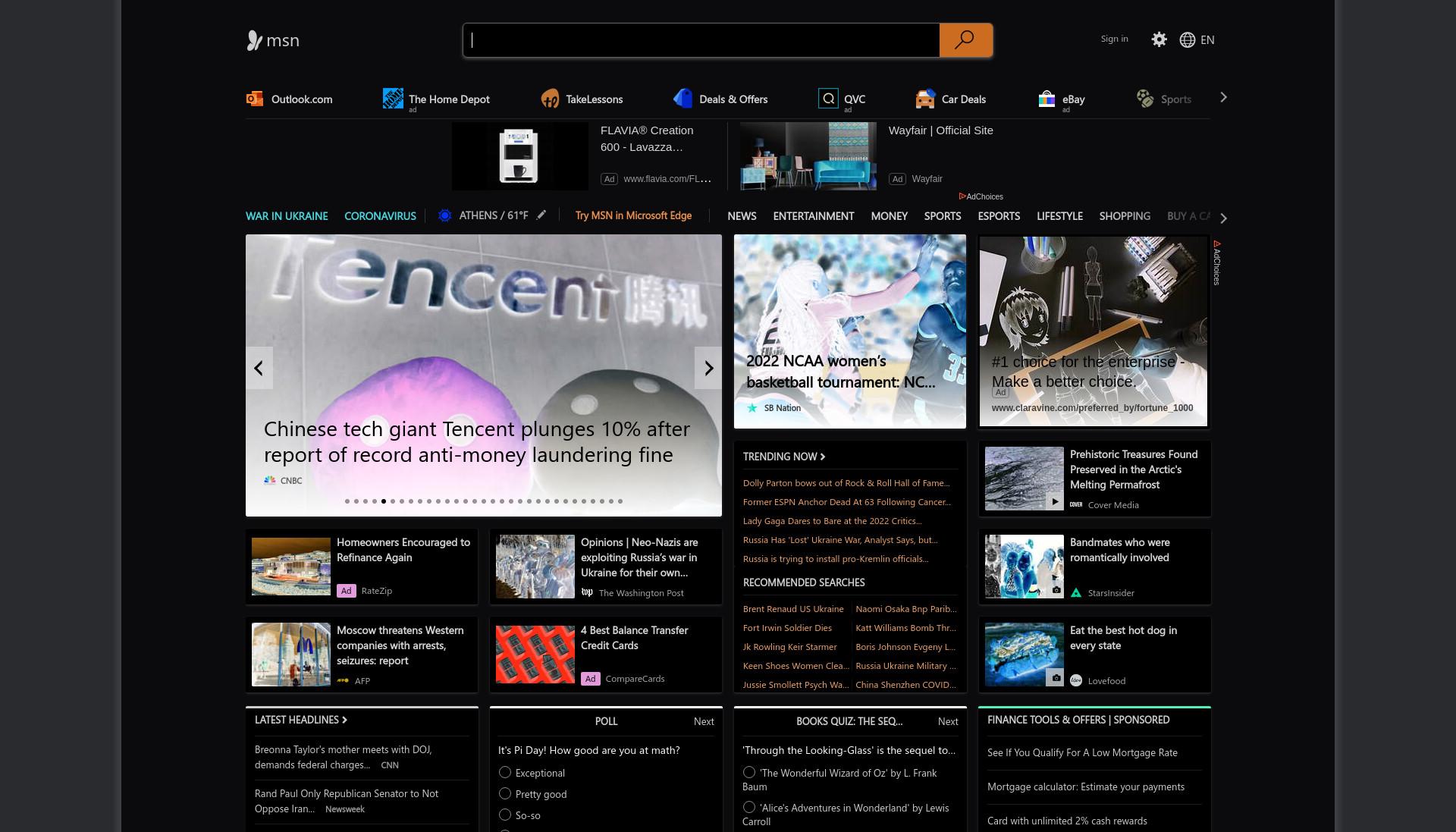1456x832 pixels.
Task: Open the NCAA women's basketball tournament card
Action: click(849, 331)
